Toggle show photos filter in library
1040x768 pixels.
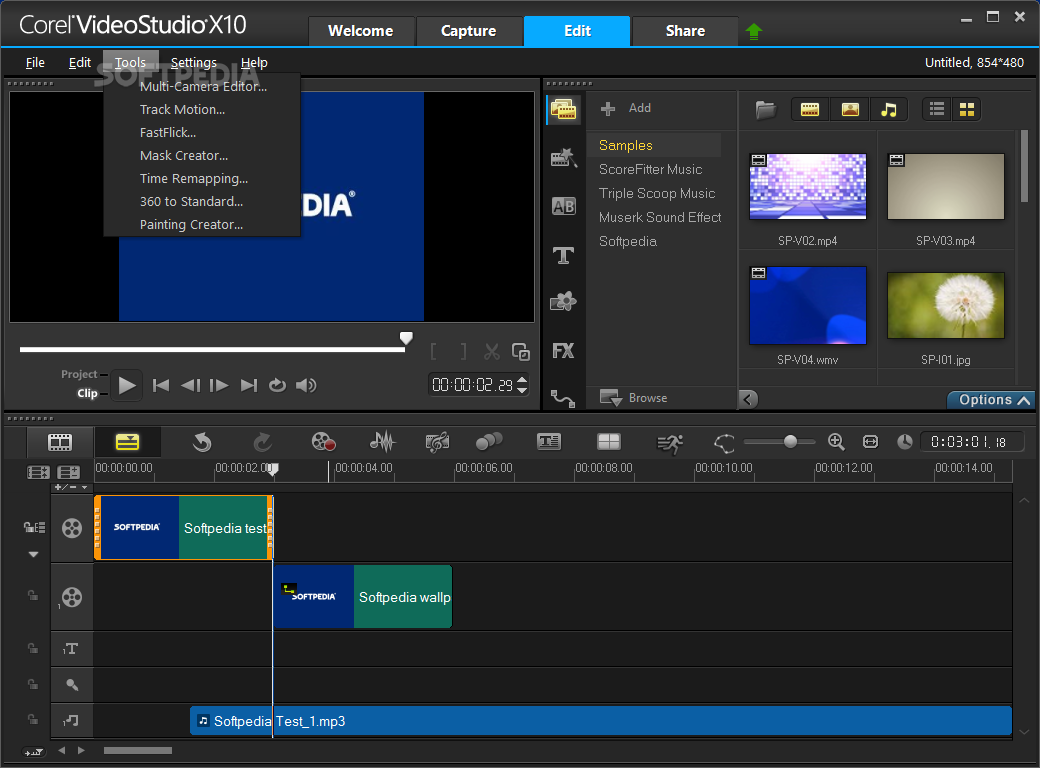click(x=850, y=109)
